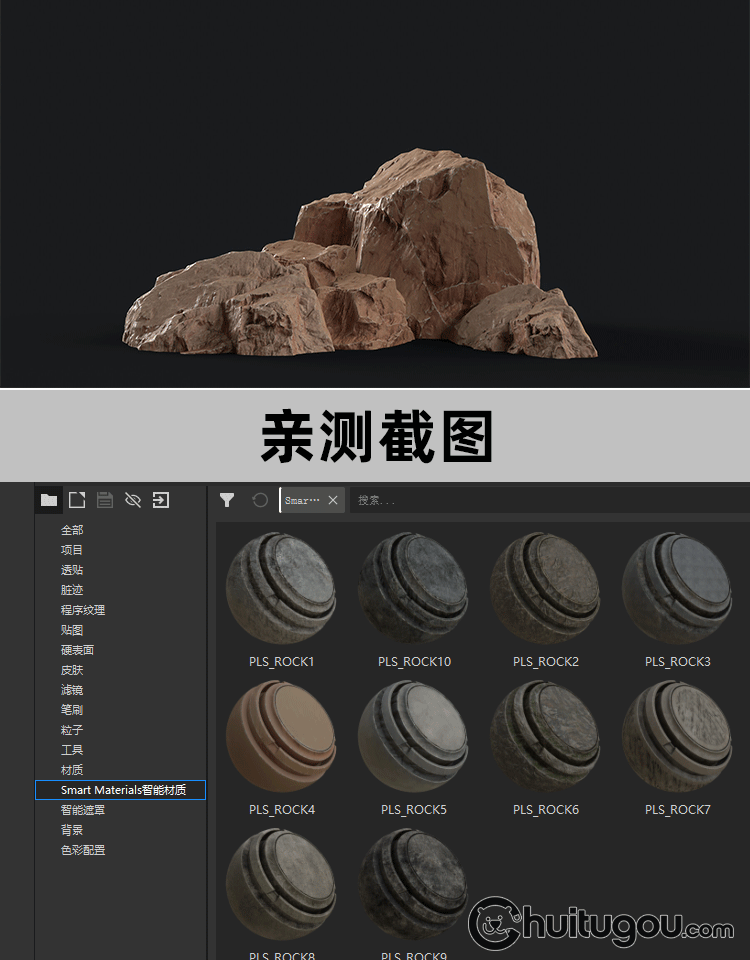The image size is (750, 960).
Task: Open the 程序纹理 category
Action: point(83,610)
